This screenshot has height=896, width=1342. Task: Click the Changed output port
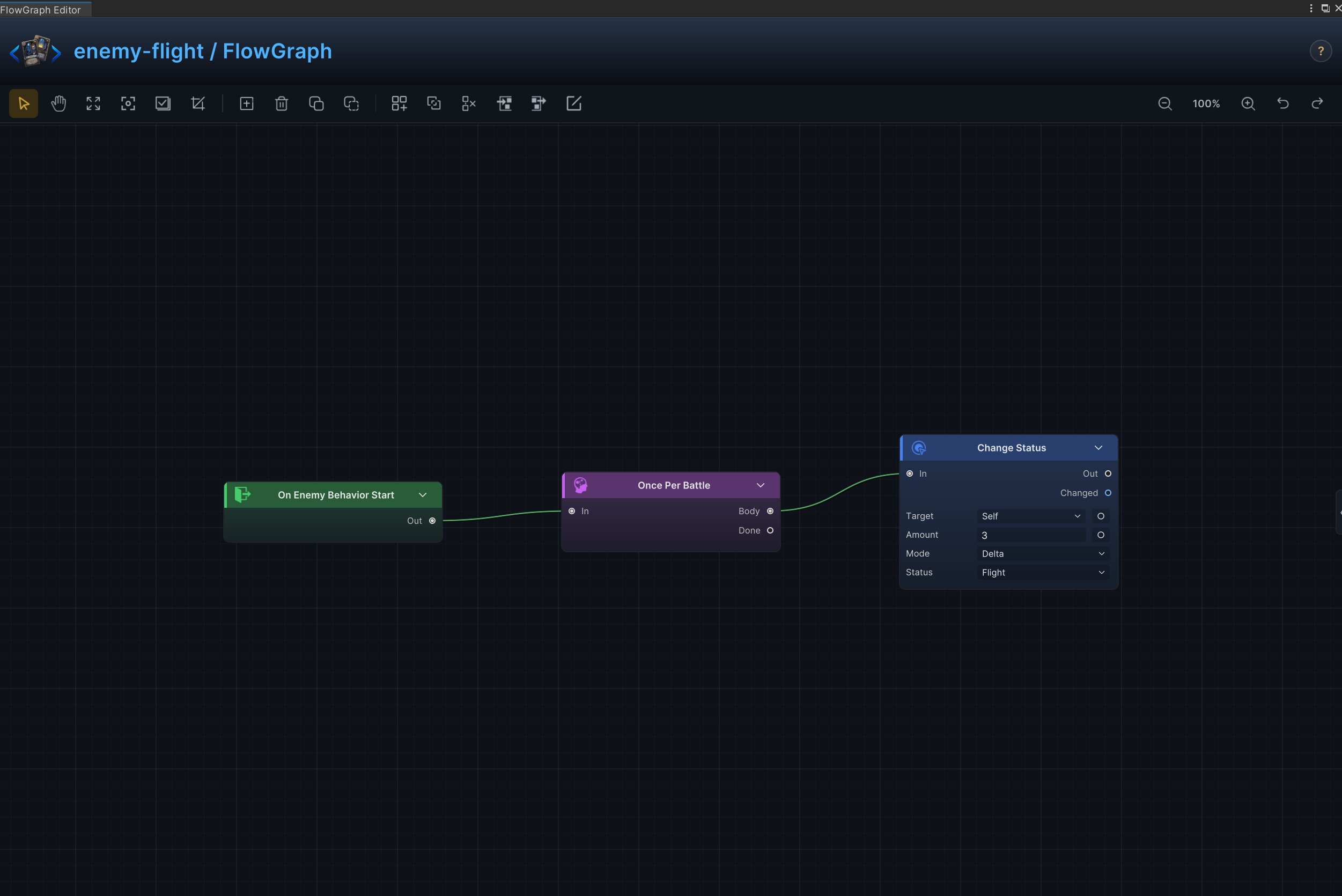click(1108, 493)
